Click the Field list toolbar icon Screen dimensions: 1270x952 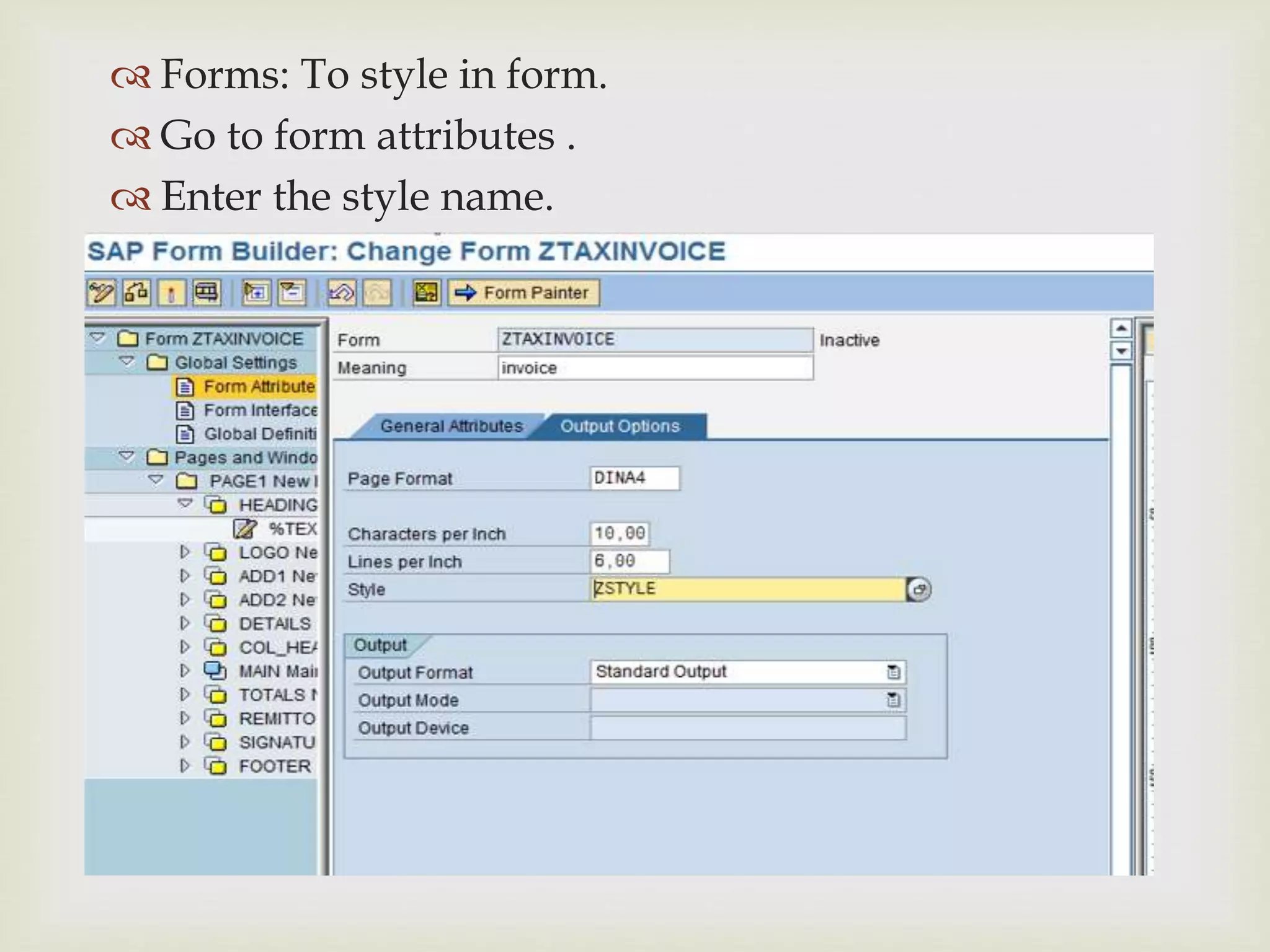(x=427, y=293)
